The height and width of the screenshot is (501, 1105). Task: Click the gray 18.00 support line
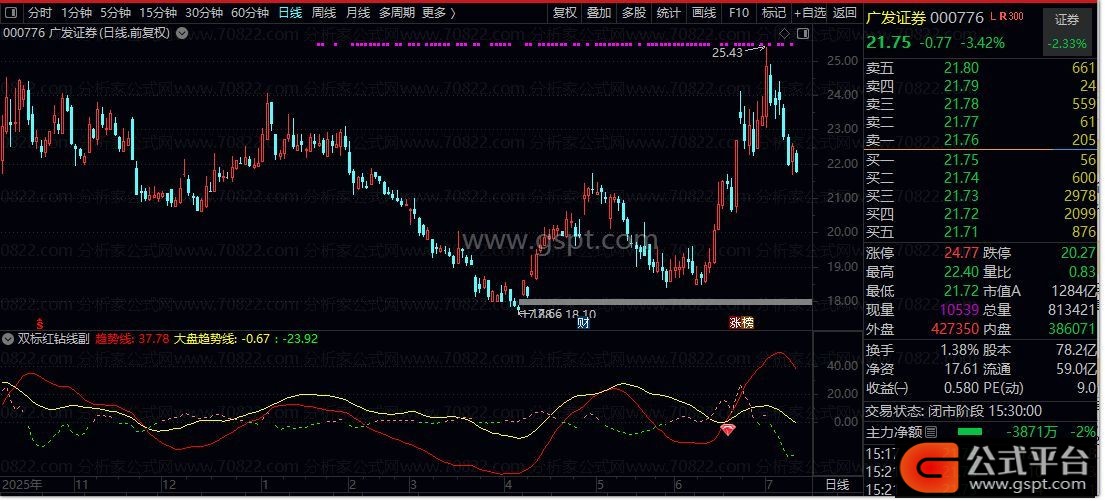click(665, 302)
